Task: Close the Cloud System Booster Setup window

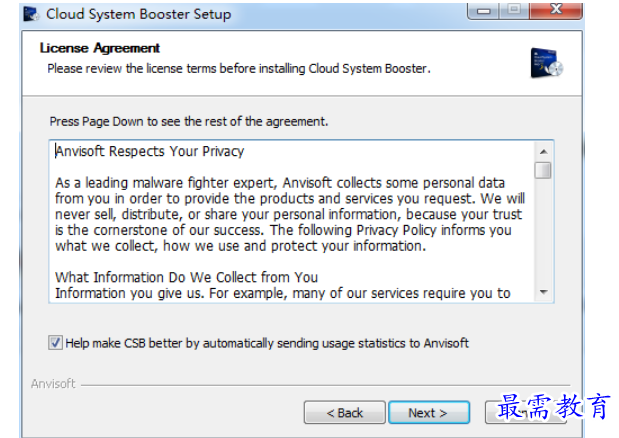Action: (556, 11)
